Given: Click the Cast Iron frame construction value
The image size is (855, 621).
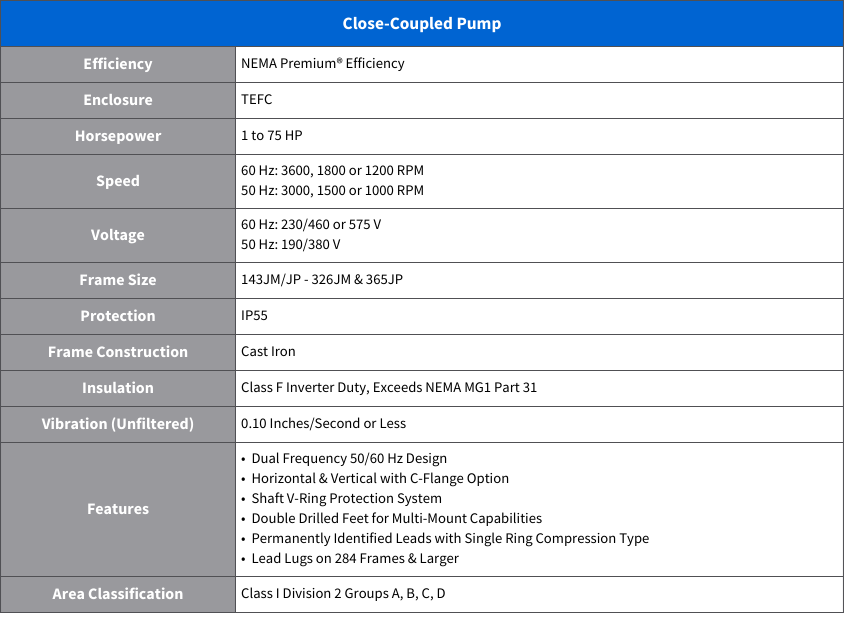Looking at the screenshot, I should (268, 352).
